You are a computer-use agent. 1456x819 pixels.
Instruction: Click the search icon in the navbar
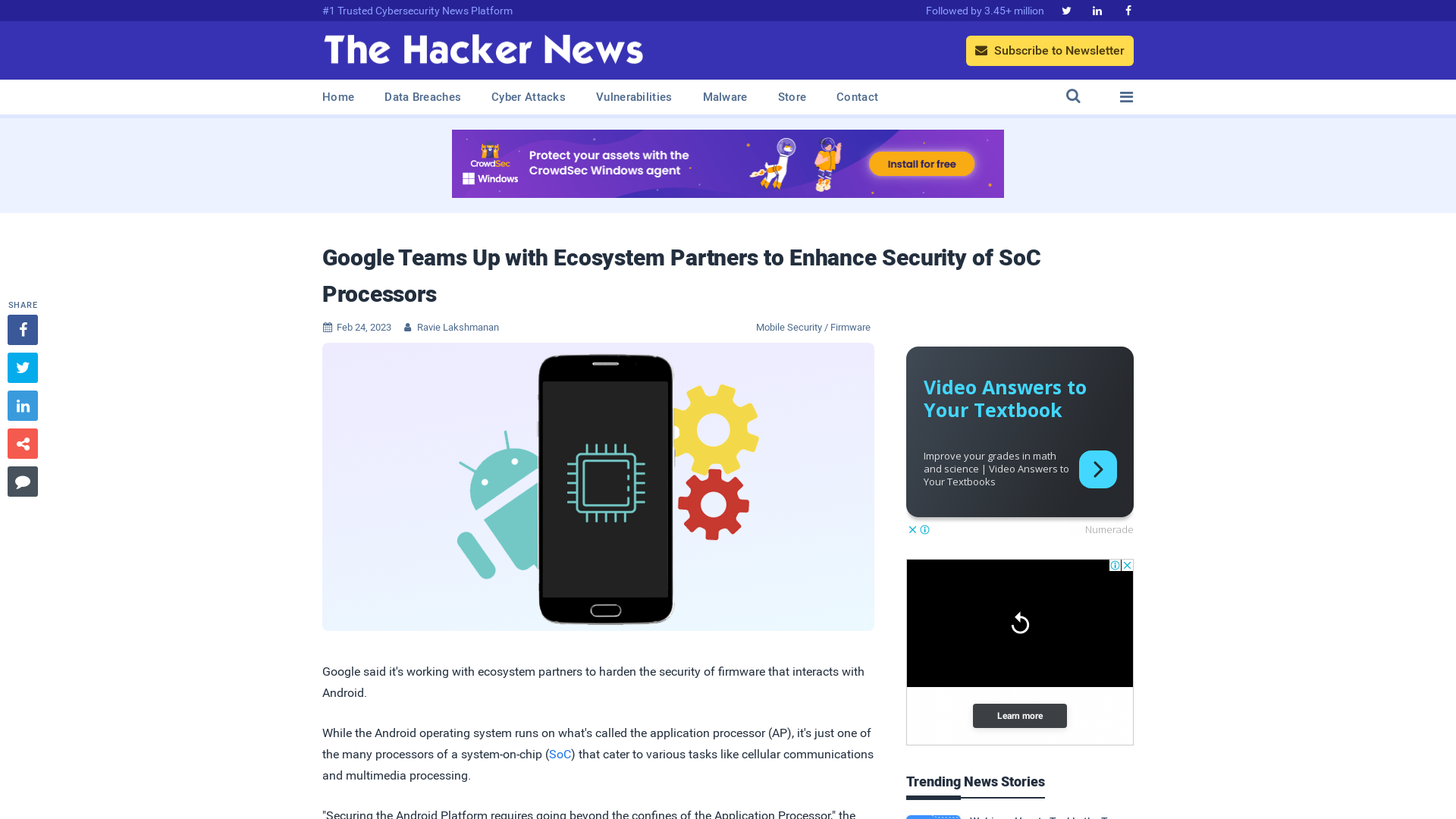pyautogui.click(x=1073, y=96)
